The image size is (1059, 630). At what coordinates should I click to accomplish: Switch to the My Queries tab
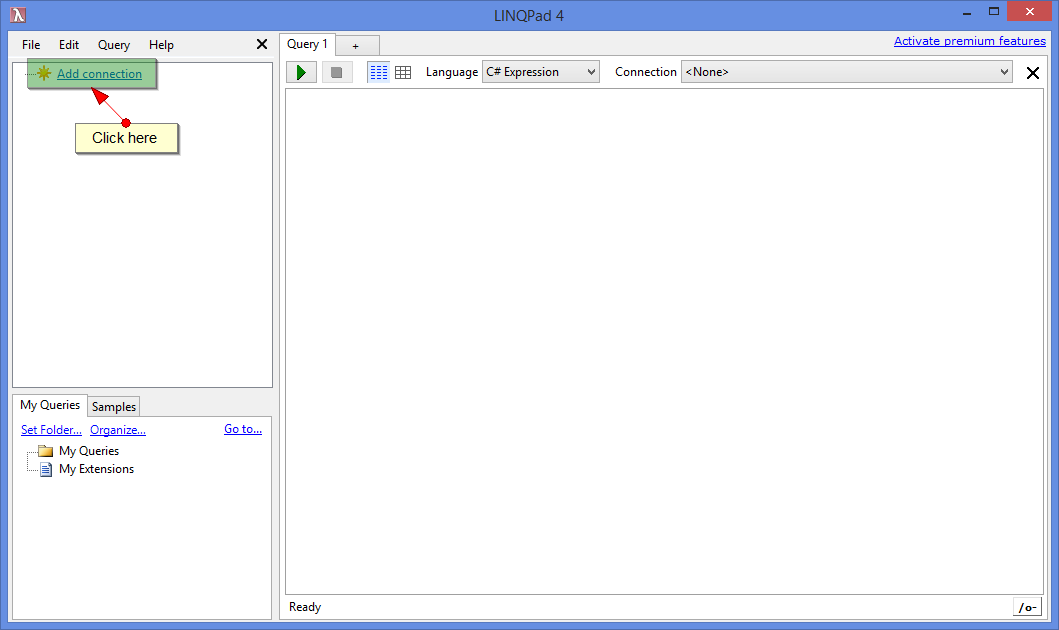(x=50, y=405)
